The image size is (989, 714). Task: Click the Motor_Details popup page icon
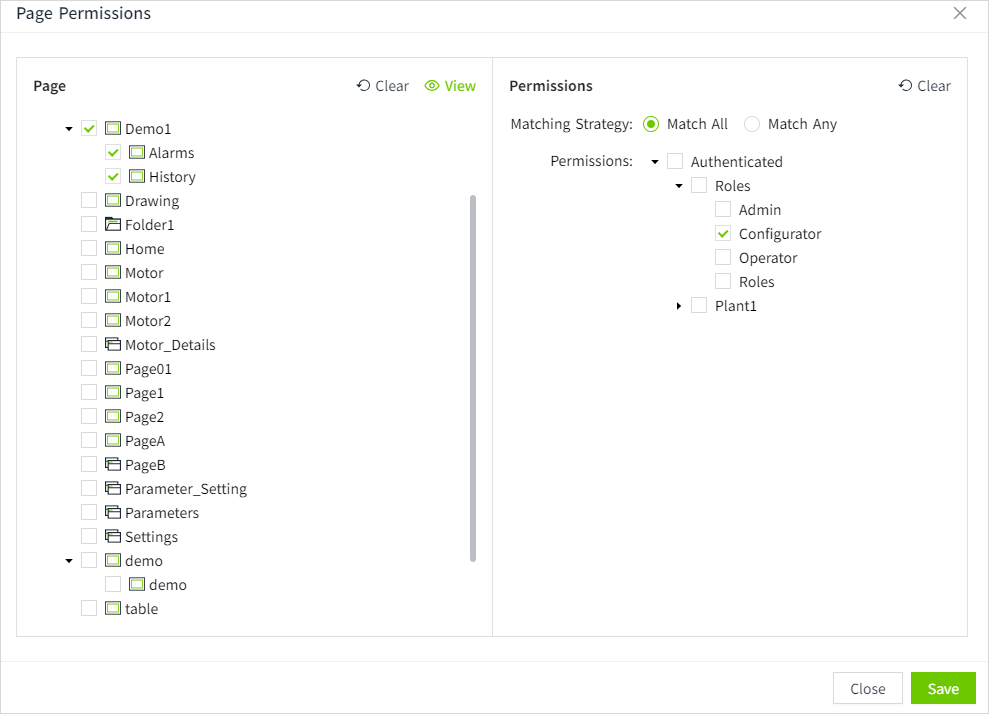pos(113,345)
